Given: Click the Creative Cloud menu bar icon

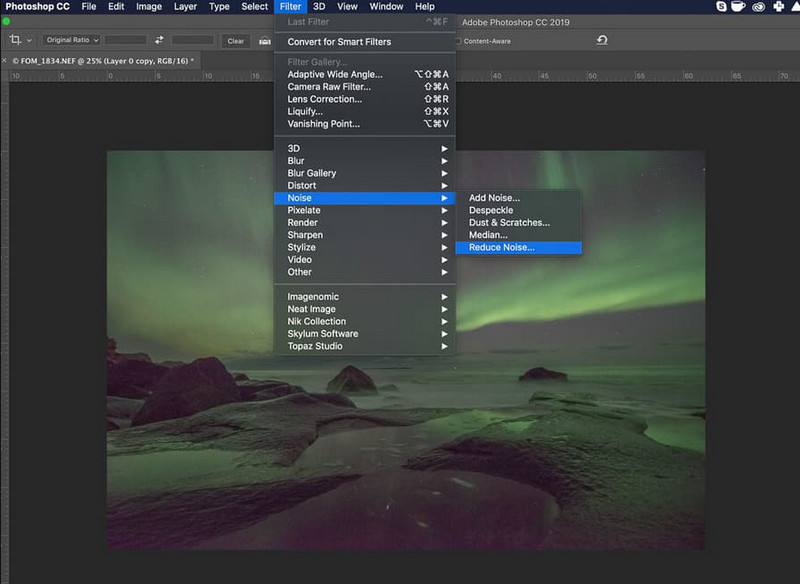Looking at the screenshot, I should click(x=758, y=7).
